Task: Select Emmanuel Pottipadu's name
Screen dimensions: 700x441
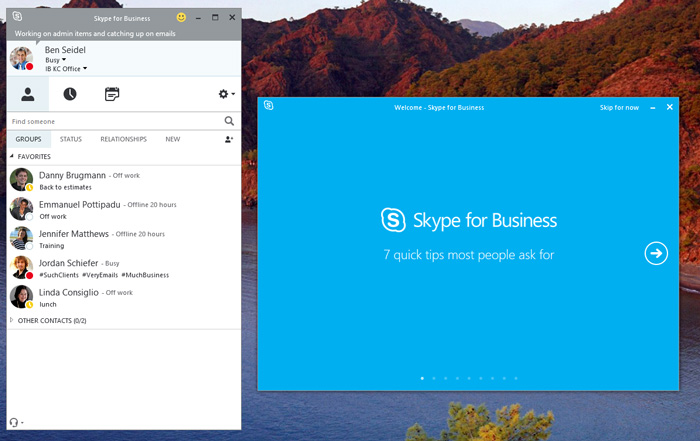Action: pos(79,204)
